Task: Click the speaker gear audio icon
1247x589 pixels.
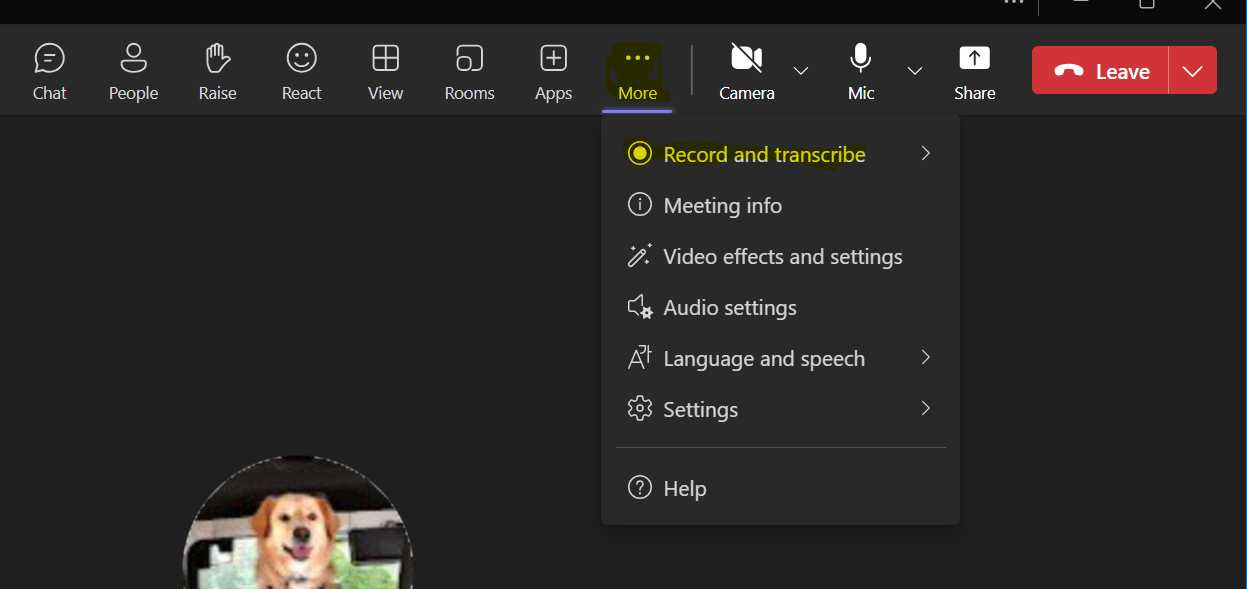Action: [640, 307]
